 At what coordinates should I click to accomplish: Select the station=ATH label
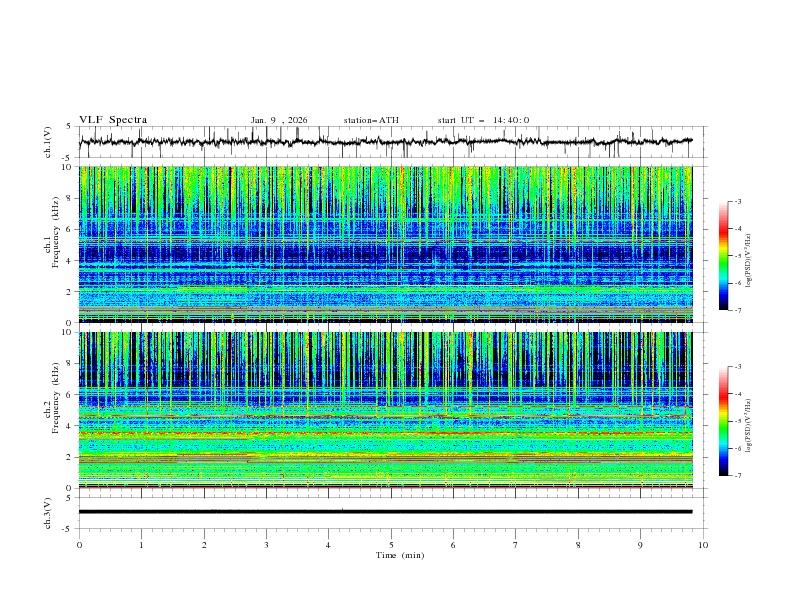point(371,120)
